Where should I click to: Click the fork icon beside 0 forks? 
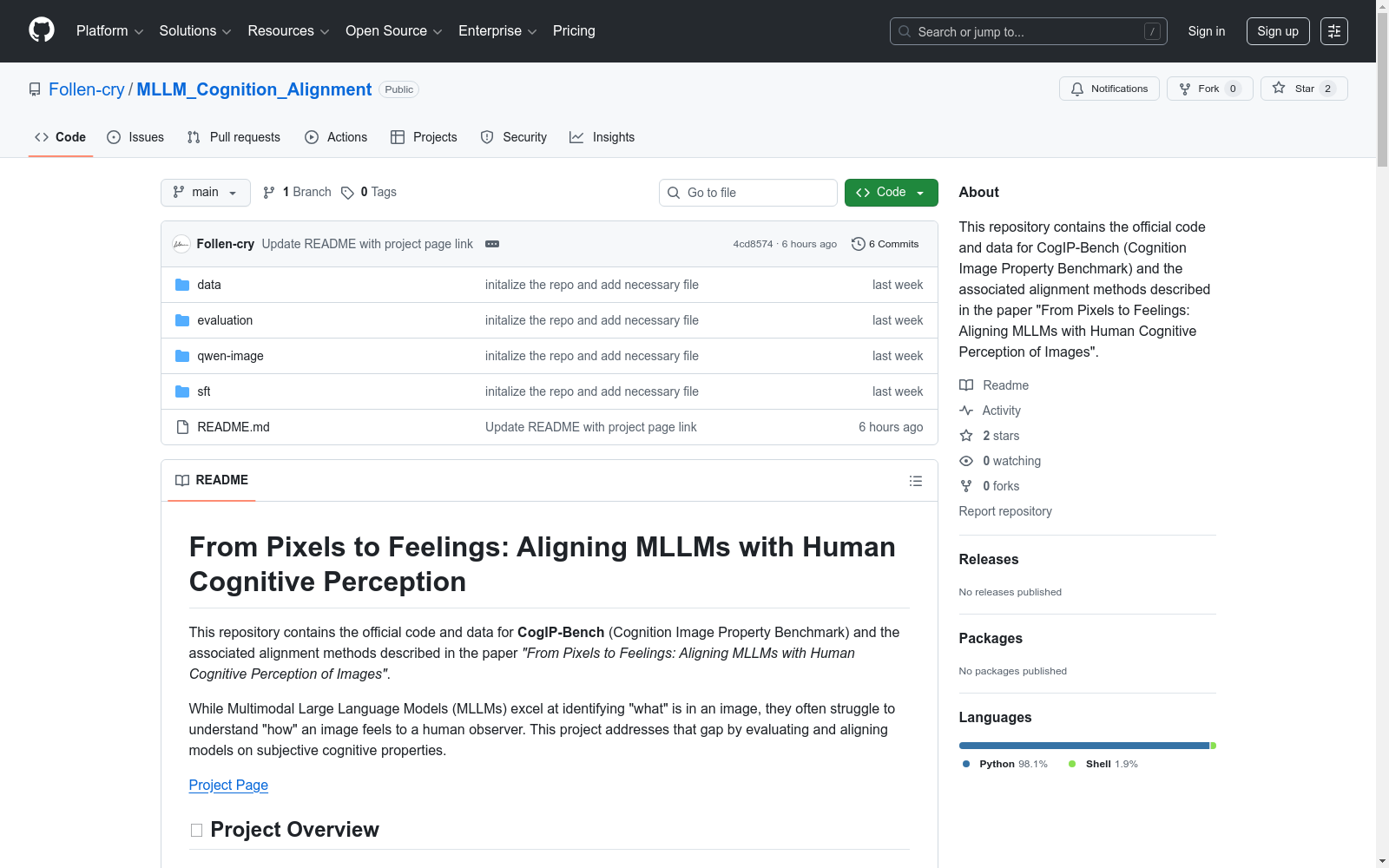click(966, 486)
